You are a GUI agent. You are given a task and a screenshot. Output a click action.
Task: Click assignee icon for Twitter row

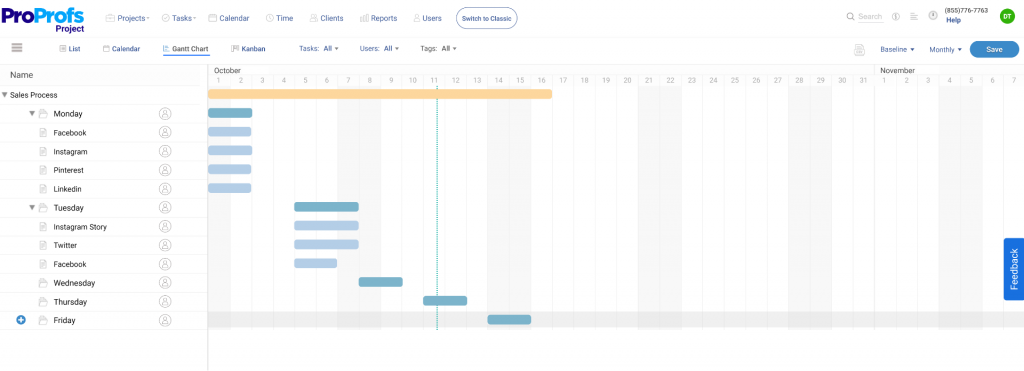coord(165,246)
